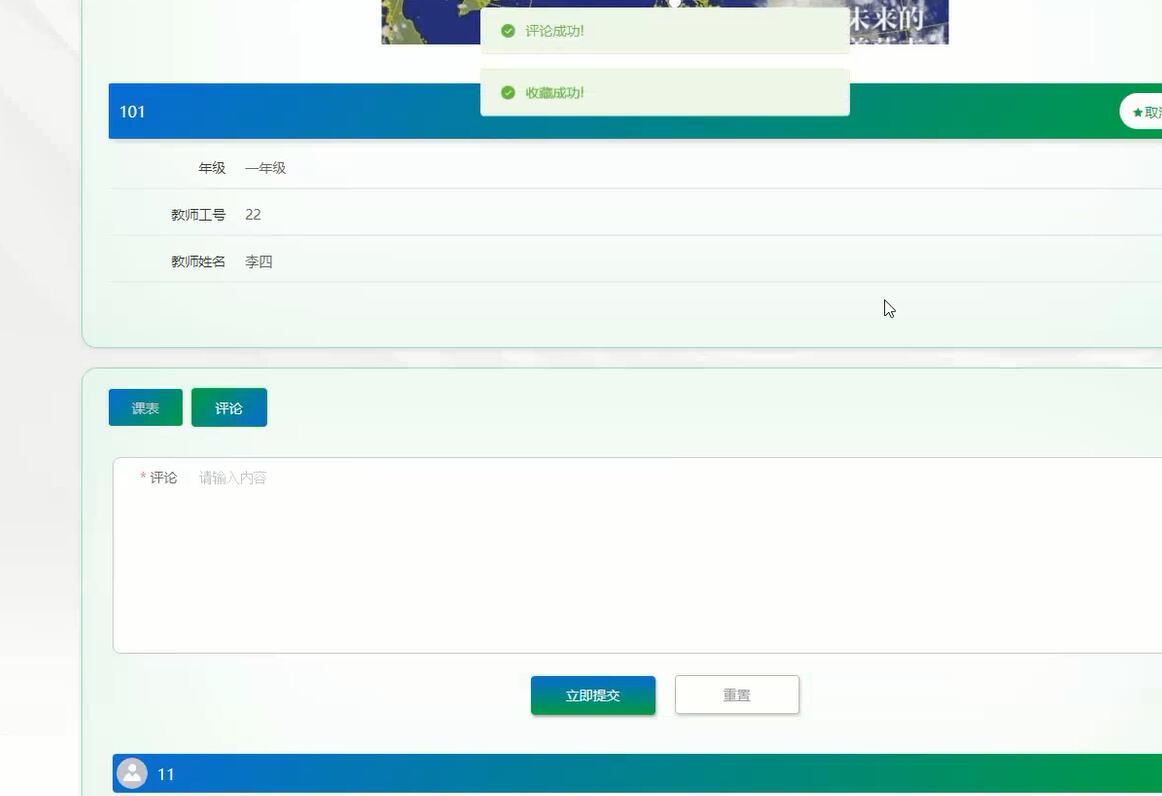
Task: Click the commenter name 11
Action: tap(166, 775)
